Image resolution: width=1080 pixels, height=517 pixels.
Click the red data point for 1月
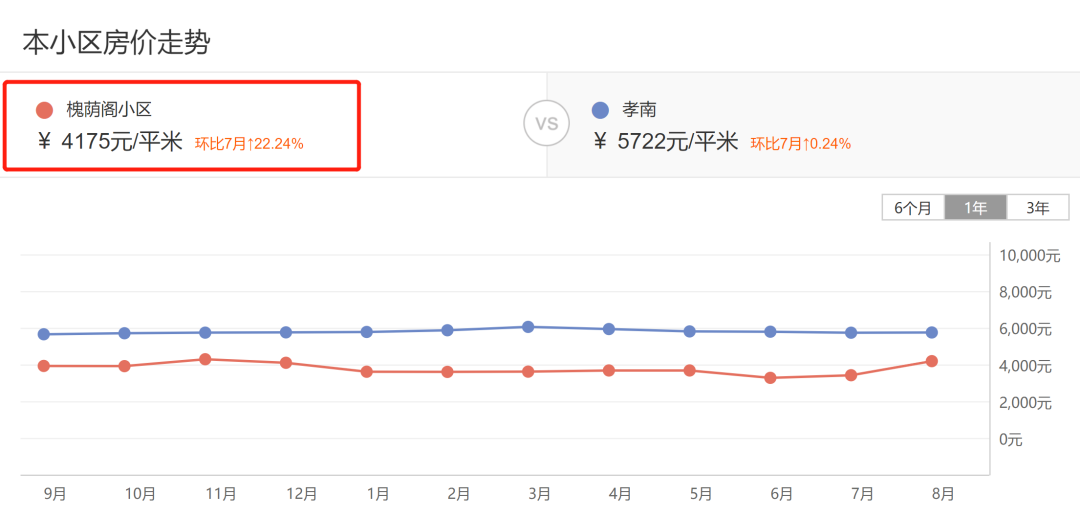367,372
